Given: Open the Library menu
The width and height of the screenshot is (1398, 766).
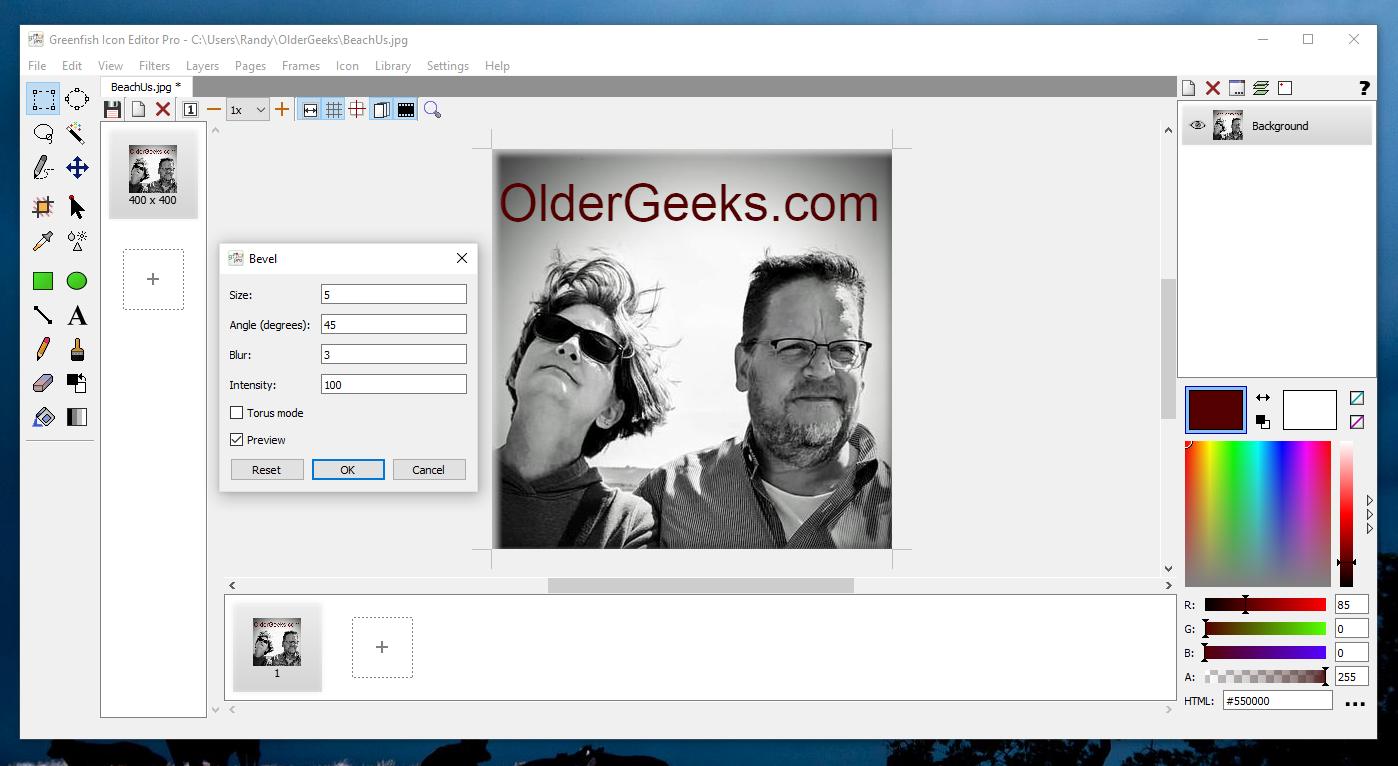Looking at the screenshot, I should point(392,66).
